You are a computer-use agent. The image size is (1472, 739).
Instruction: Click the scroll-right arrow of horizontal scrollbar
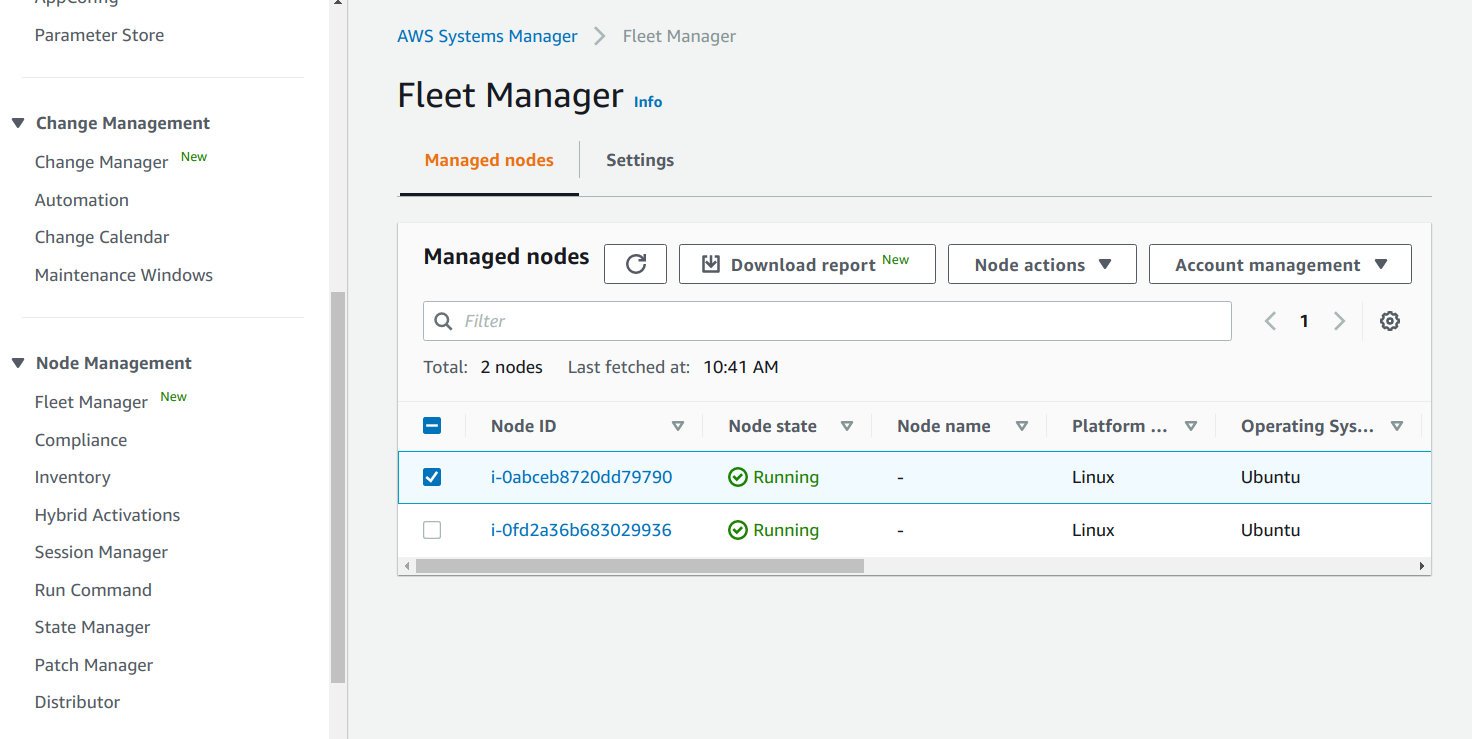coord(1422,566)
